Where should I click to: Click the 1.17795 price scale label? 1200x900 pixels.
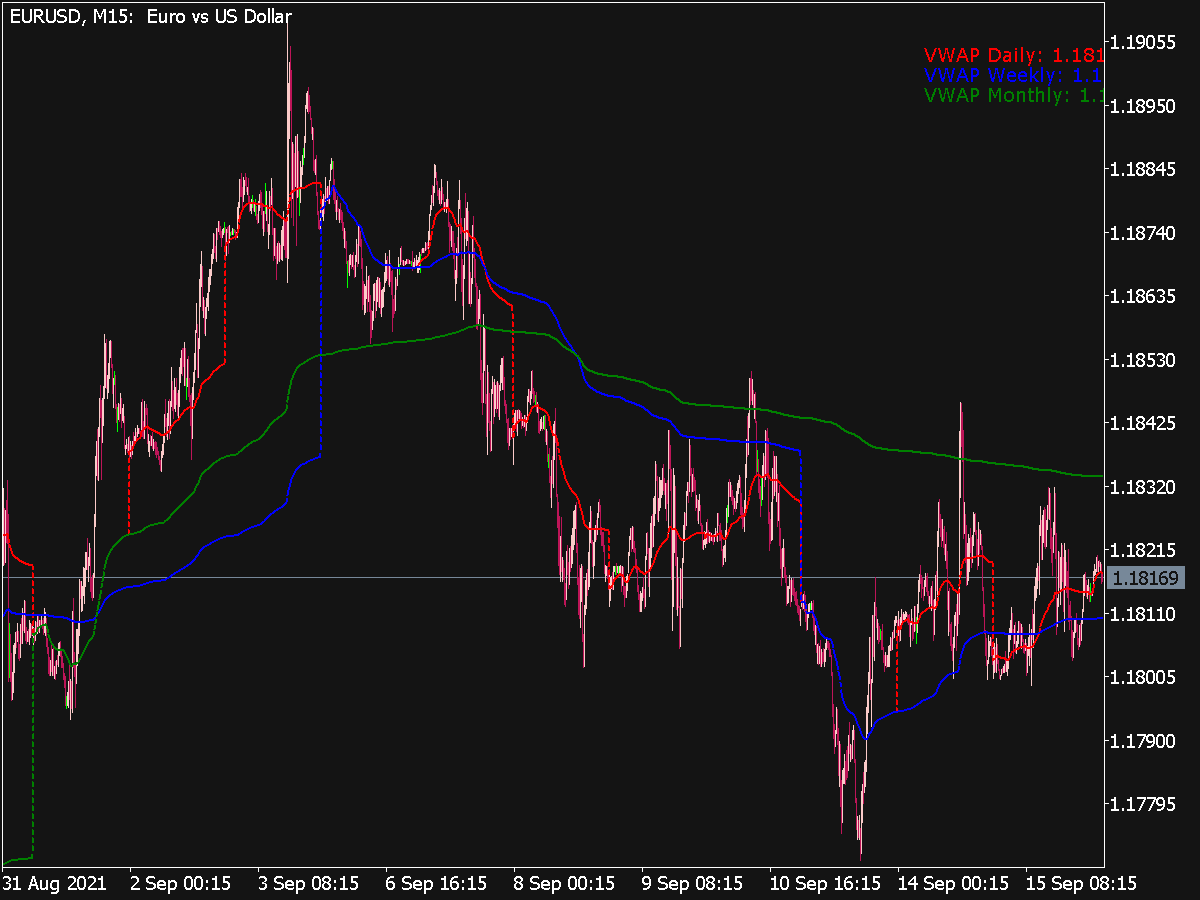[x=1146, y=802]
